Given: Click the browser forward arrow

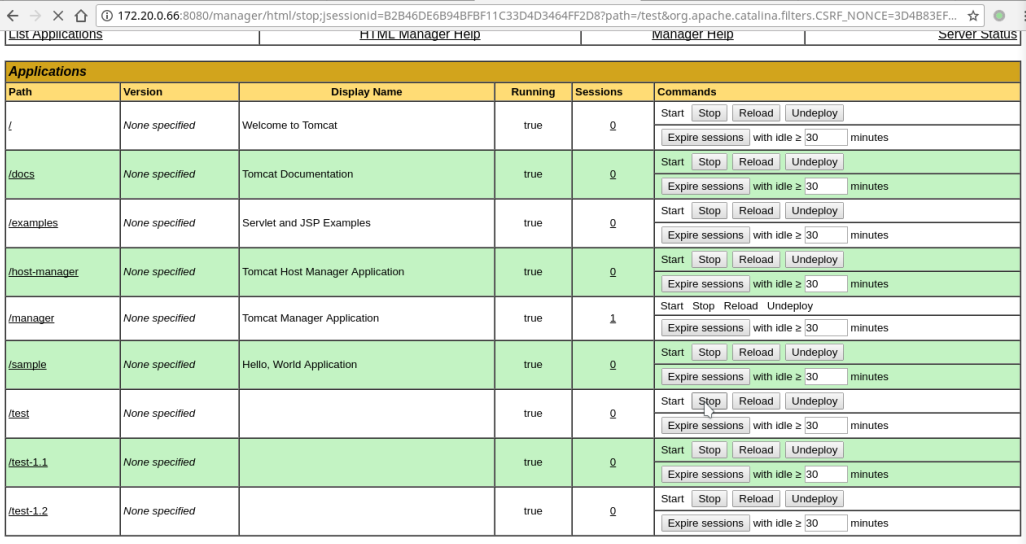Looking at the screenshot, I should [x=35, y=16].
